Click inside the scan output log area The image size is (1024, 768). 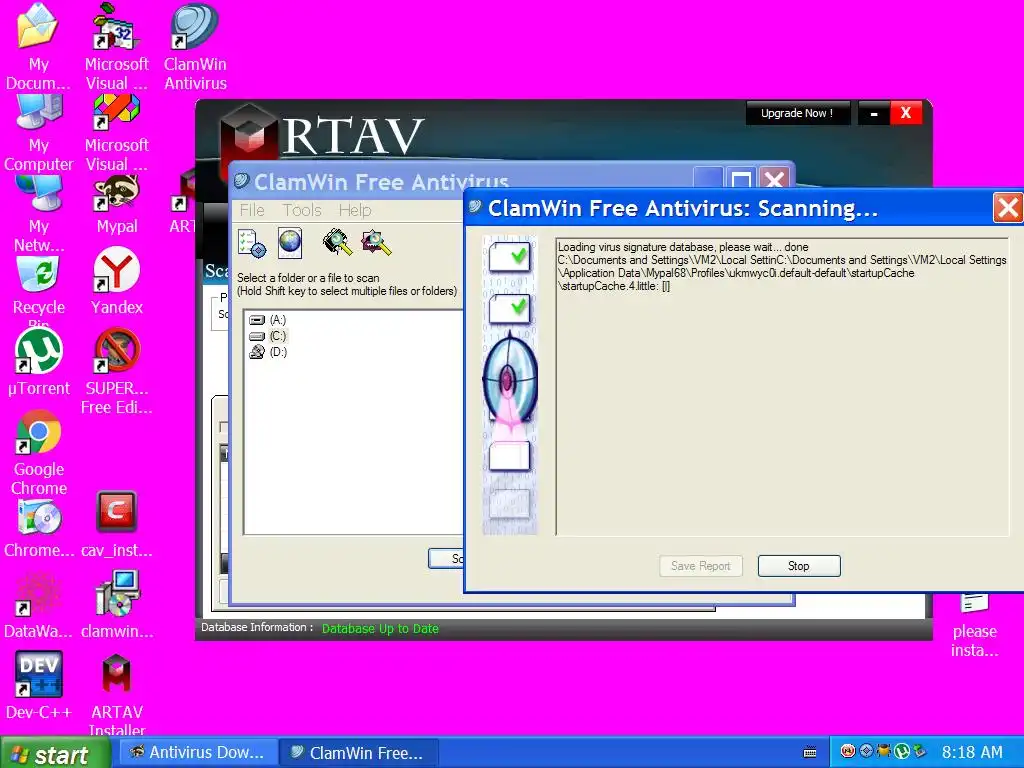[782, 387]
